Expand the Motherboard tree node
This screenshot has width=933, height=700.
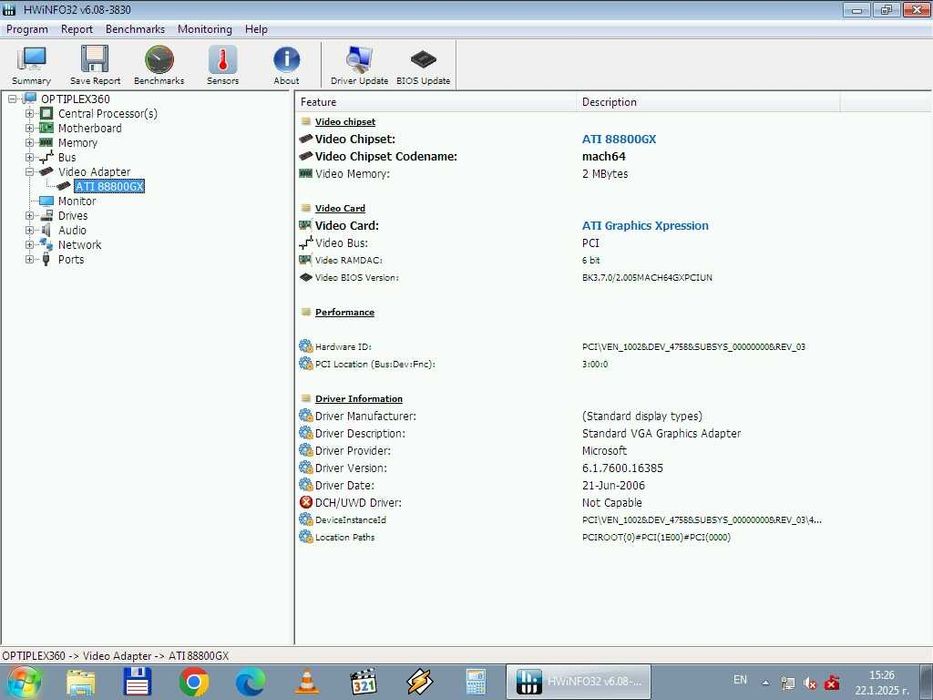click(x=29, y=128)
